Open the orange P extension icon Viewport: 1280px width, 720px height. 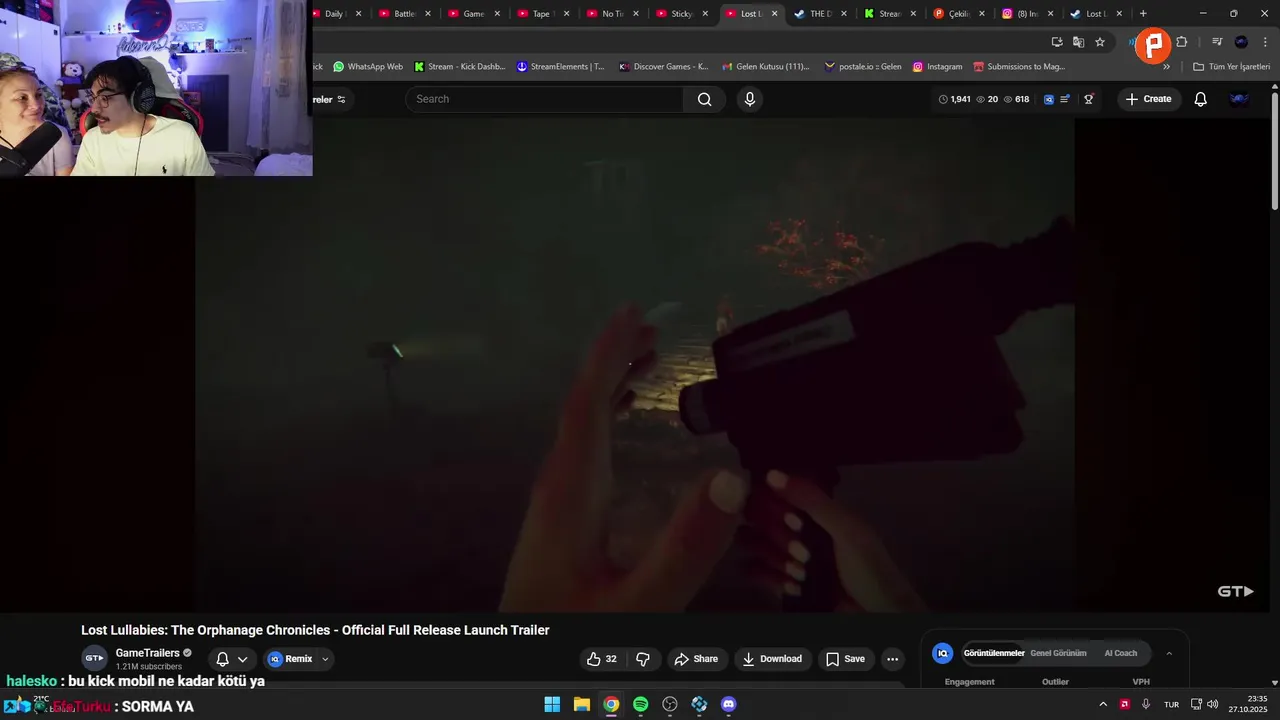point(1153,45)
